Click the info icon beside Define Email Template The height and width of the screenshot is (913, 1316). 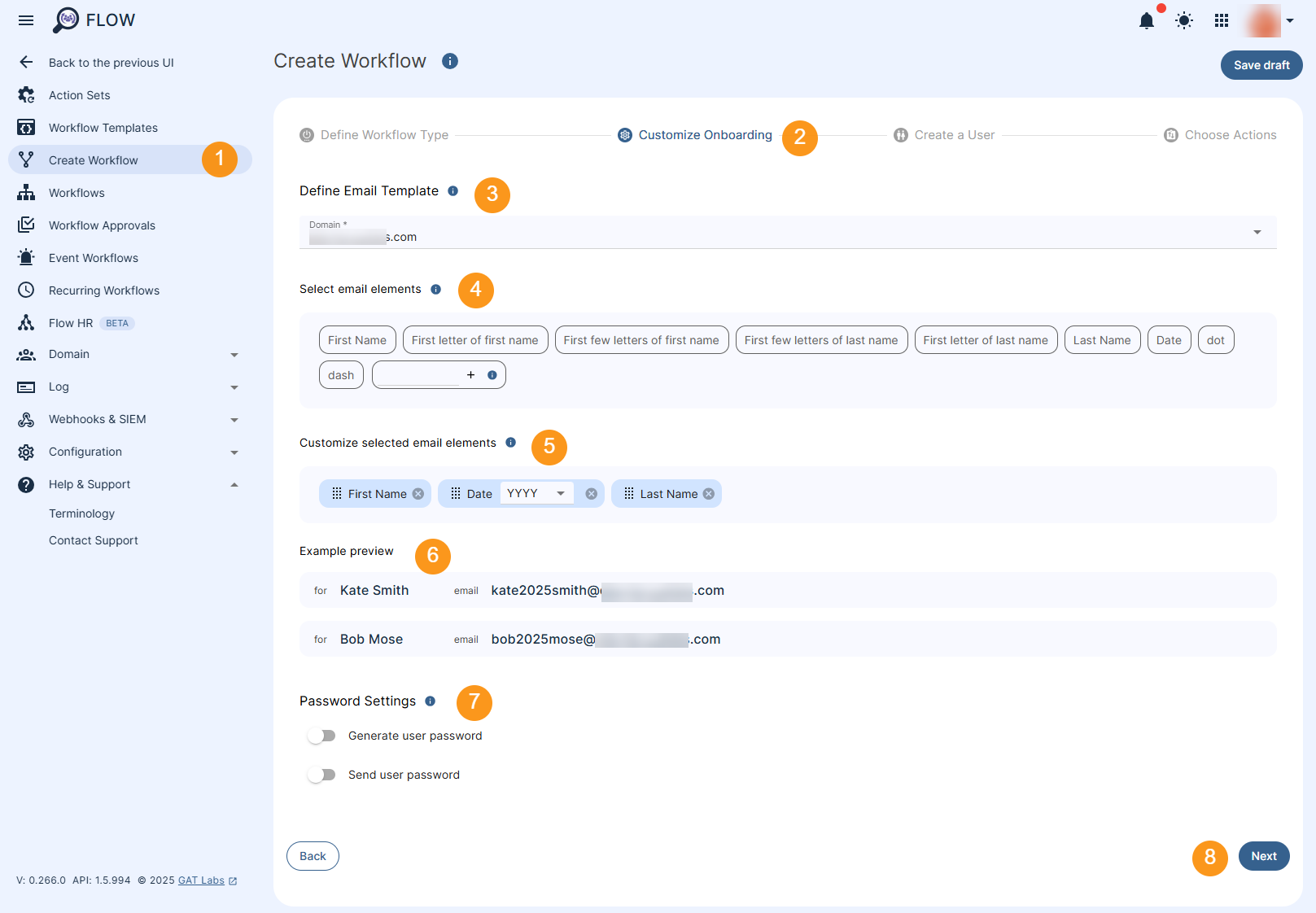tap(453, 190)
